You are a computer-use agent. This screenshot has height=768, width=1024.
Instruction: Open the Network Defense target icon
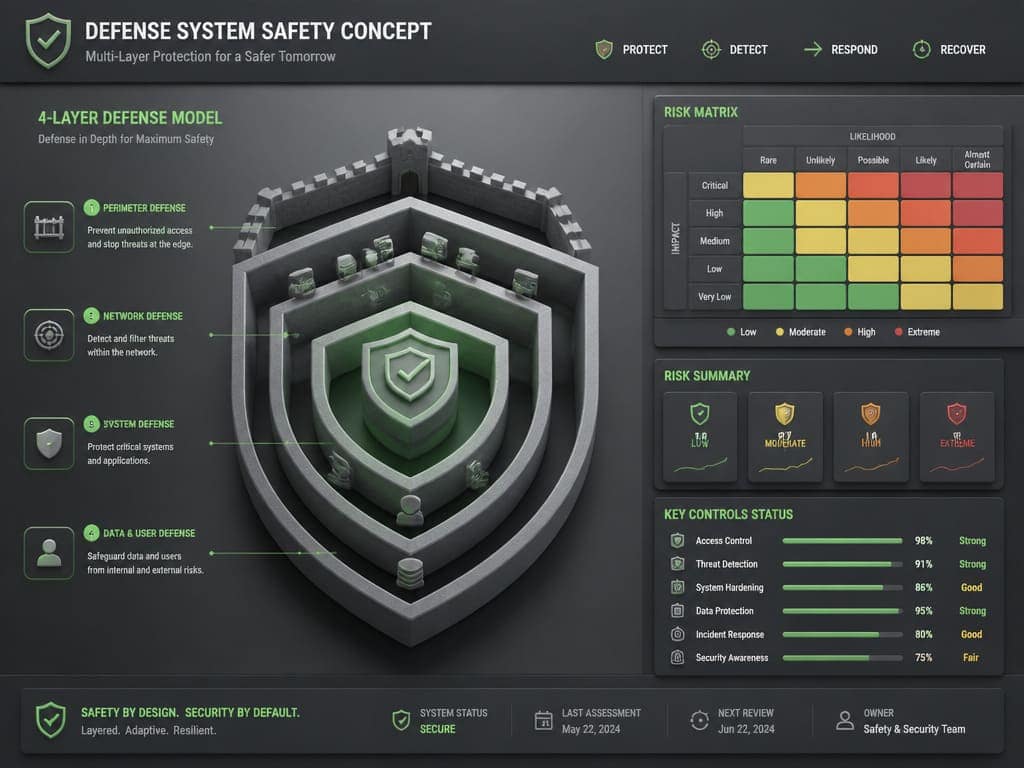tap(49, 335)
